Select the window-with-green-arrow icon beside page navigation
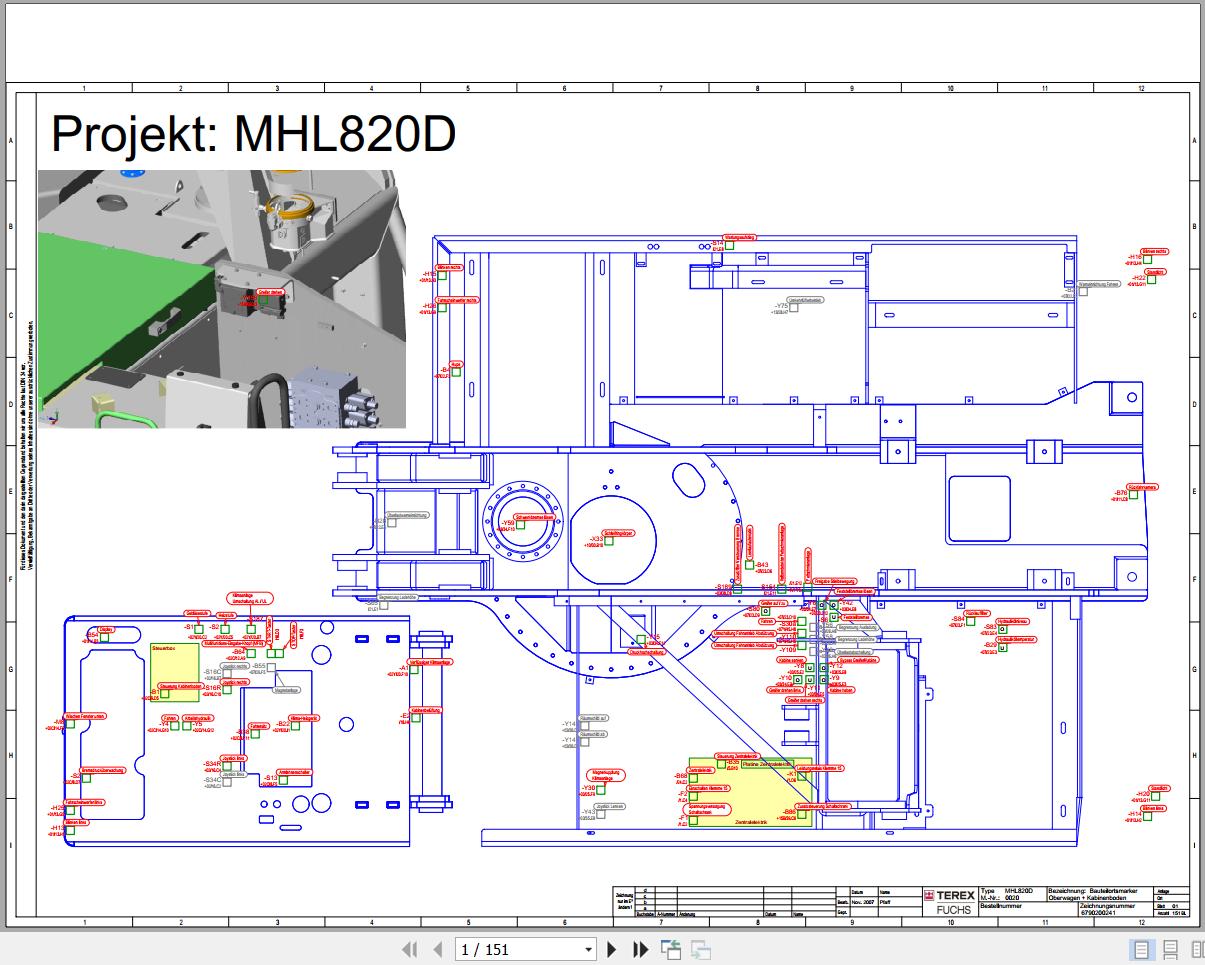Image resolution: width=1205 pixels, height=965 pixels. coord(671,948)
